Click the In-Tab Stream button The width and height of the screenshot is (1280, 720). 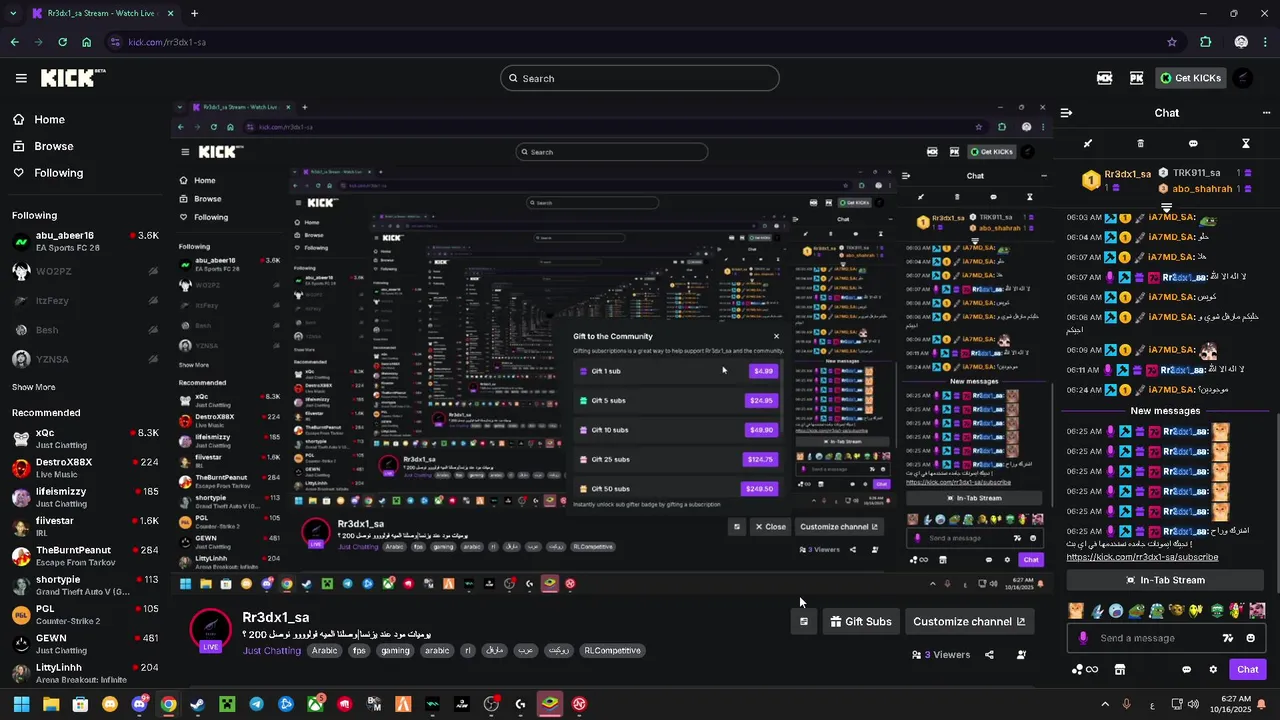coord(1166,580)
